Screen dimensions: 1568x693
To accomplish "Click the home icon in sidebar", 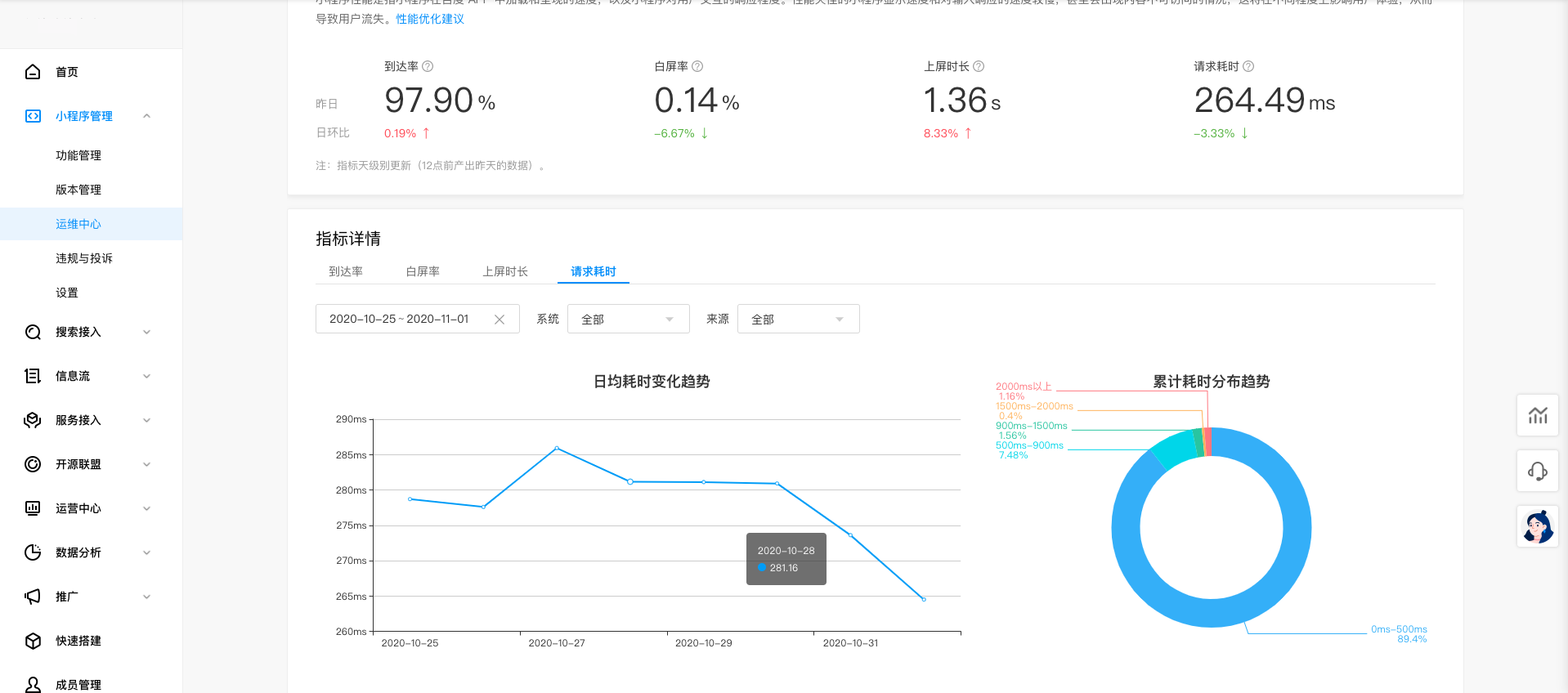I will (33, 72).
